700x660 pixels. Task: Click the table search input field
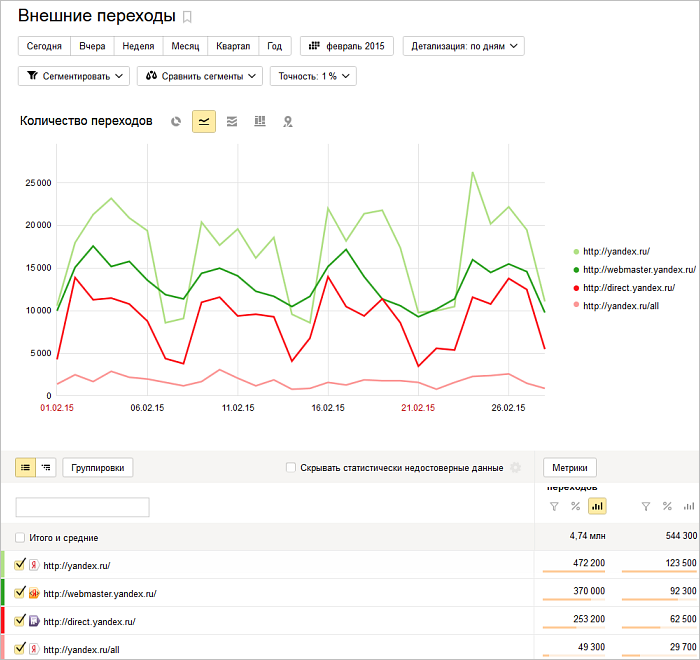[x=83, y=507]
